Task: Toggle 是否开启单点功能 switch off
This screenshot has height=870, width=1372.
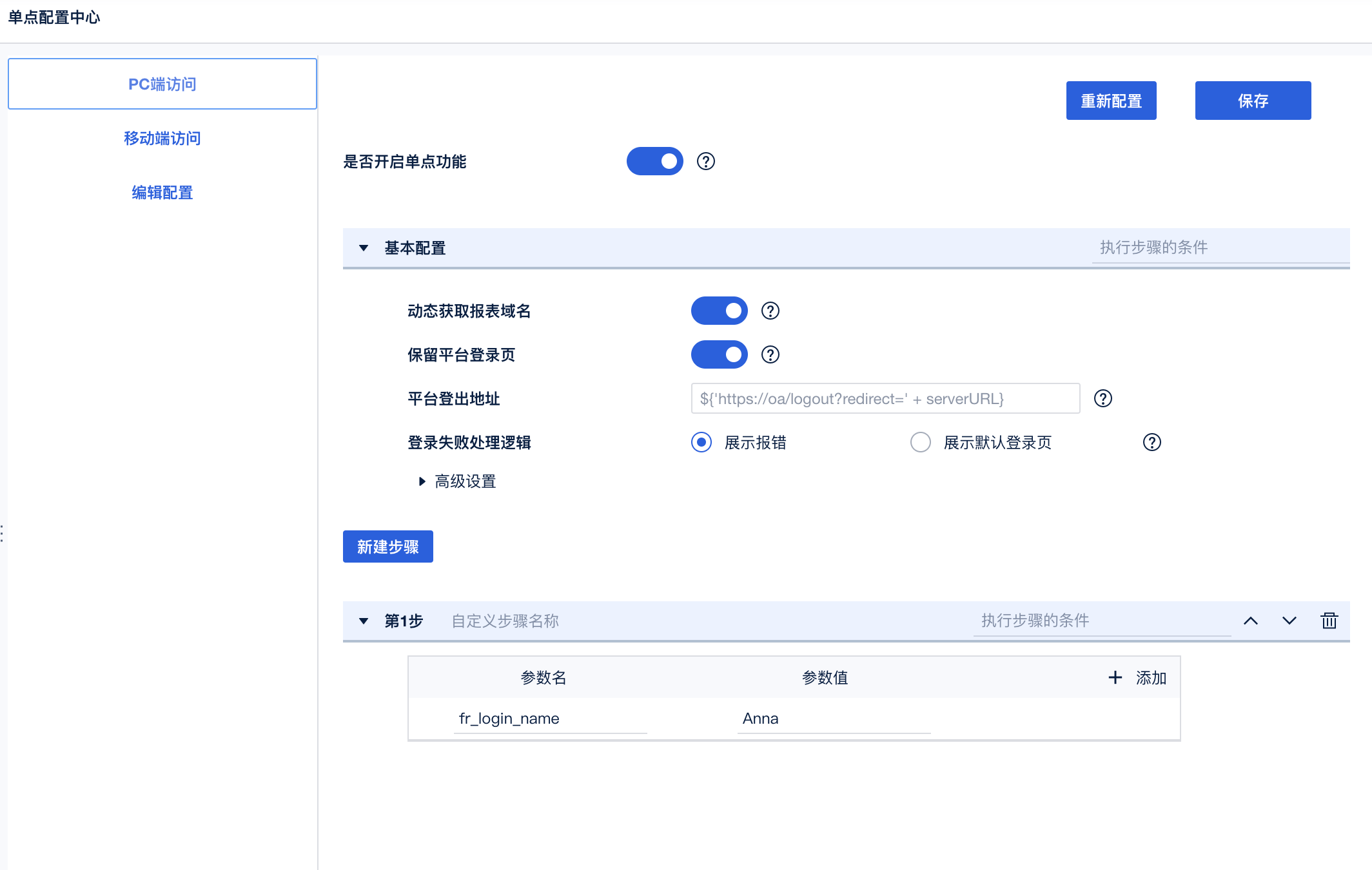Action: [x=655, y=161]
